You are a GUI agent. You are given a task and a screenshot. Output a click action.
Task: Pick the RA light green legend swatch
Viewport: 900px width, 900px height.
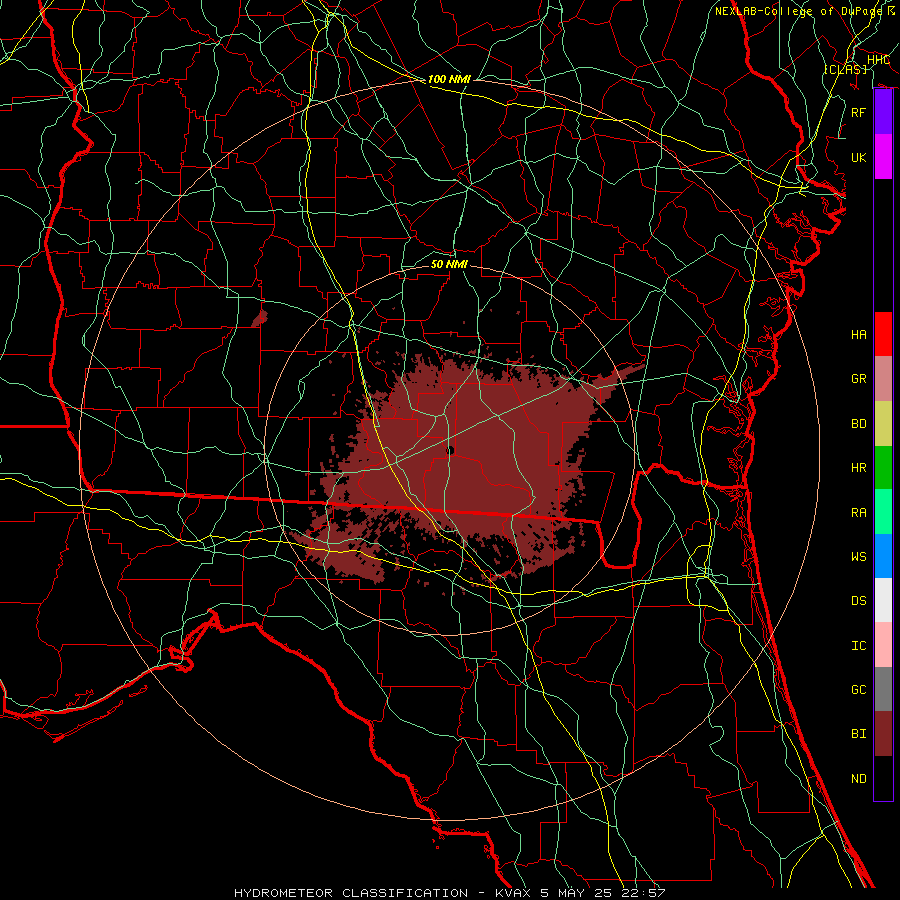coord(883,512)
